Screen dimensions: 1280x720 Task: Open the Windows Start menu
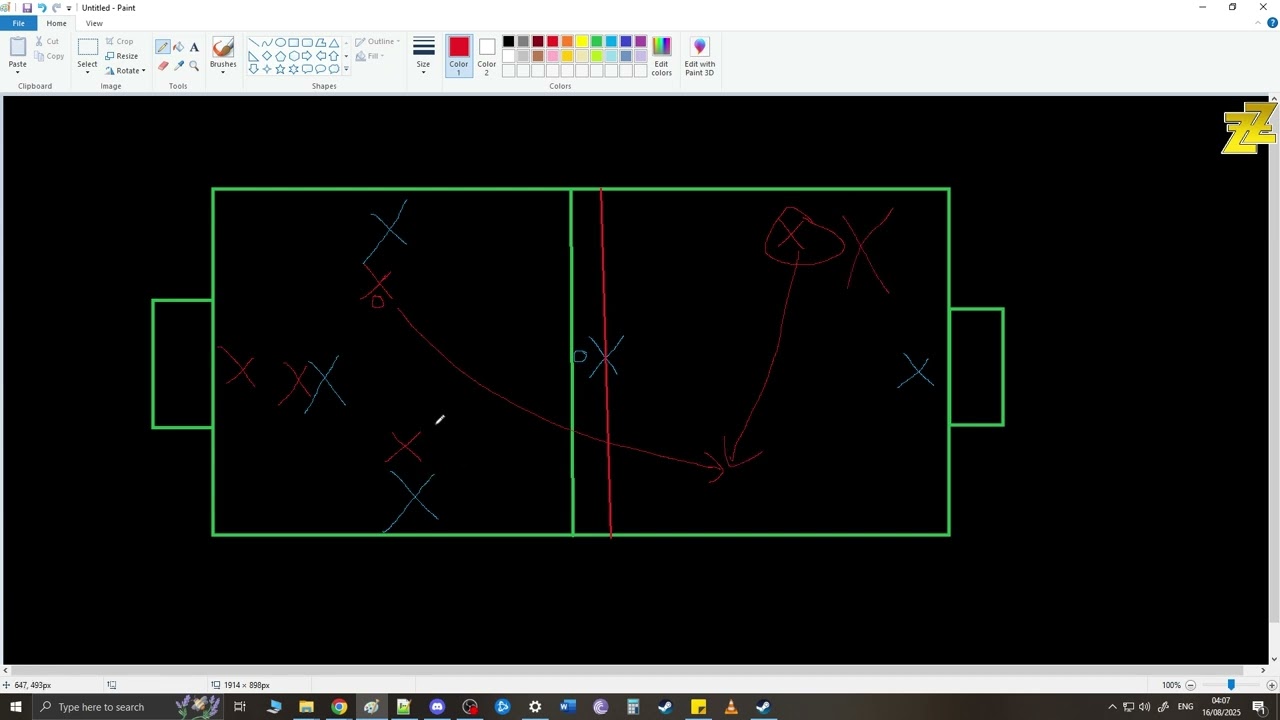pos(15,707)
